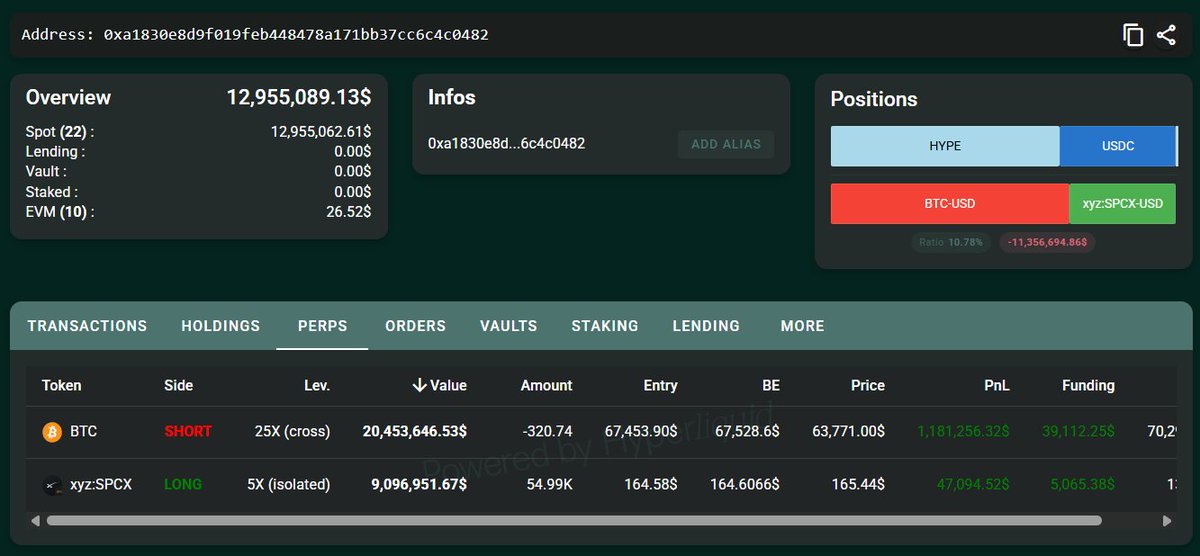Click the SHORT side label for BTC
This screenshot has height=556, width=1200.
click(188, 432)
